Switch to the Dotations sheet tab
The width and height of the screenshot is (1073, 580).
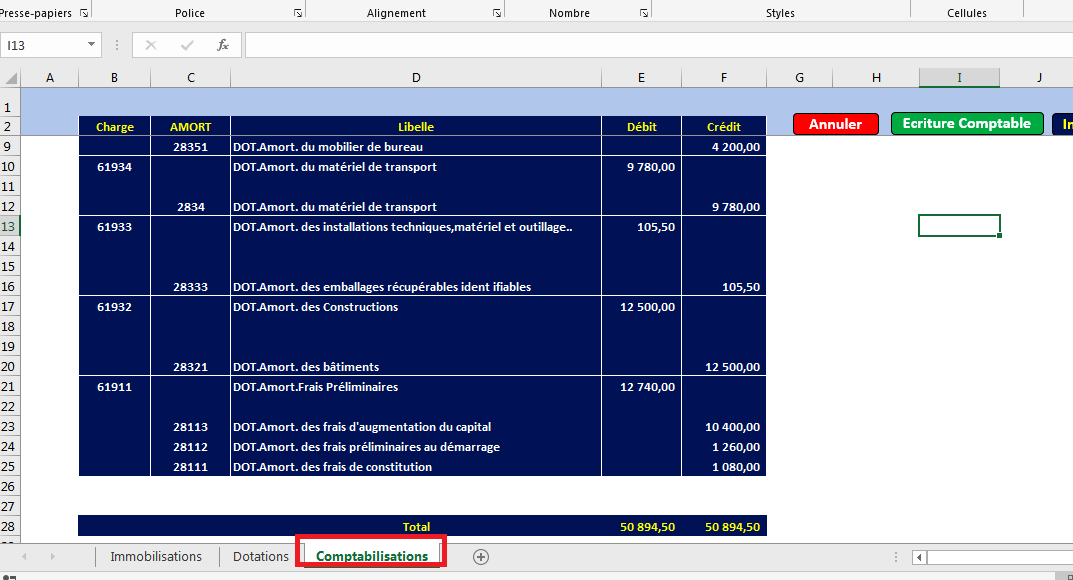coord(259,556)
